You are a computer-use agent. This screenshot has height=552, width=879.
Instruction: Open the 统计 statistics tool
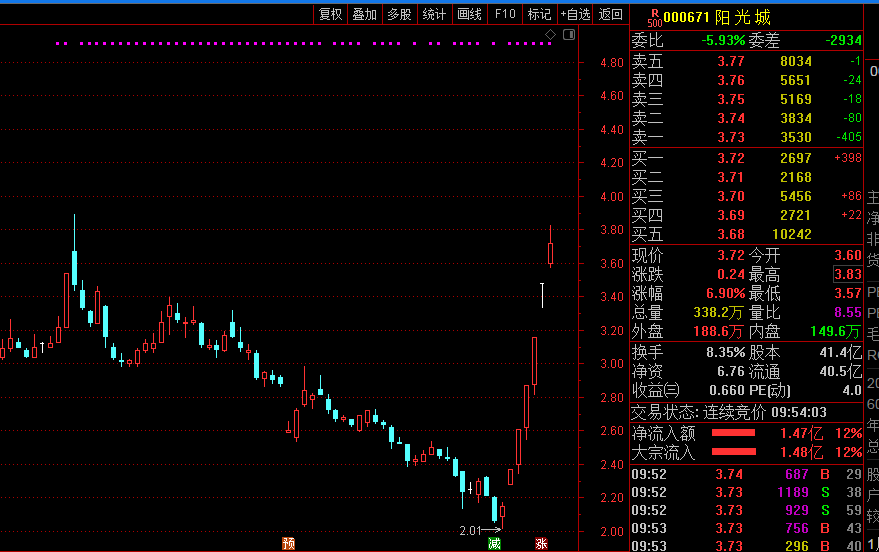[x=434, y=14]
